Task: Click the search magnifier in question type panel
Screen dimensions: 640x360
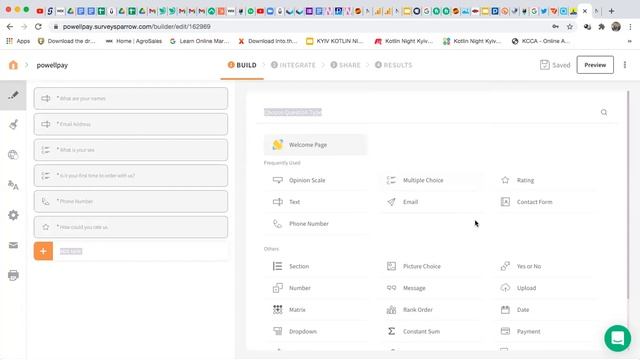Action: coord(604,112)
